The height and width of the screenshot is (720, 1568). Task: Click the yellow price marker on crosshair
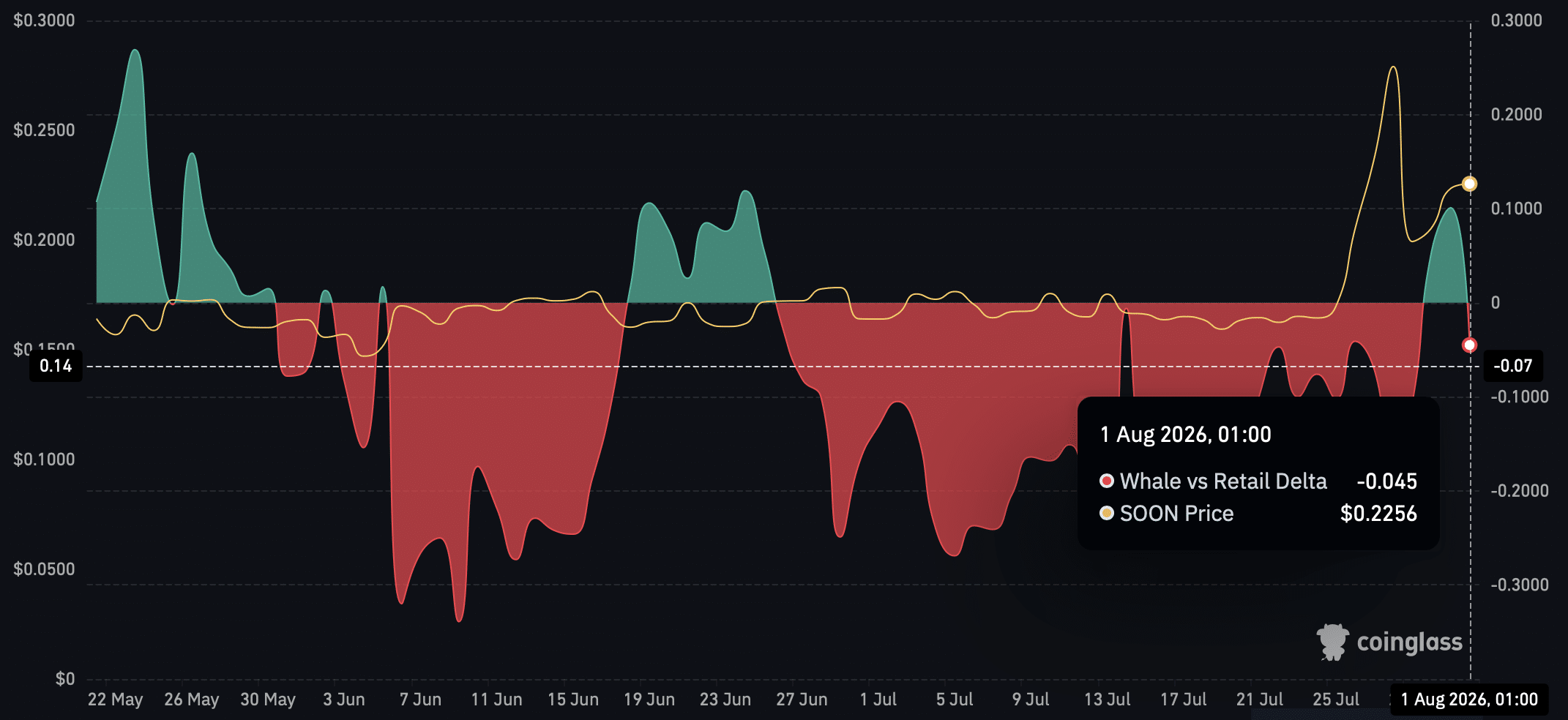(x=1469, y=184)
